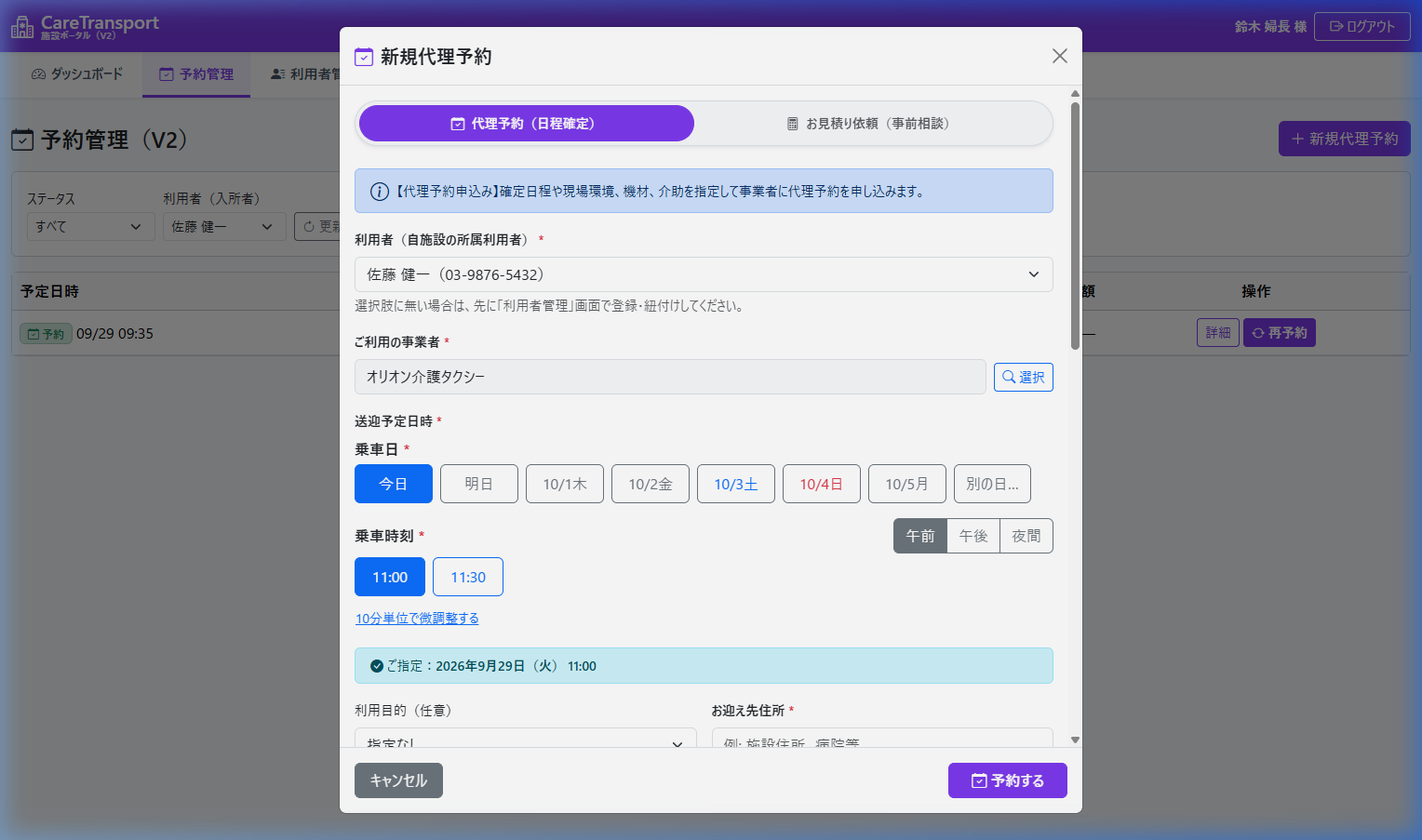The image size is (1422, 840).
Task: Choose 明日 as boarding date
Action: click(x=479, y=484)
